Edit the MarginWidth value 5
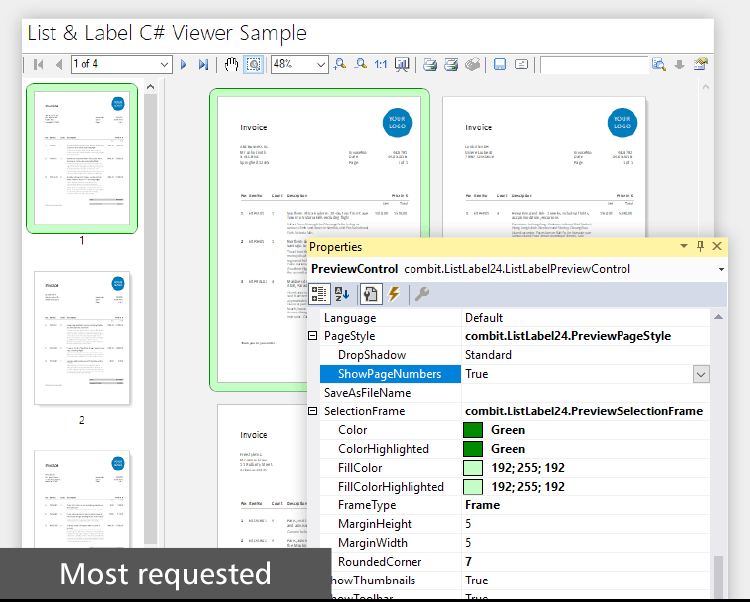 coord(586,543)
